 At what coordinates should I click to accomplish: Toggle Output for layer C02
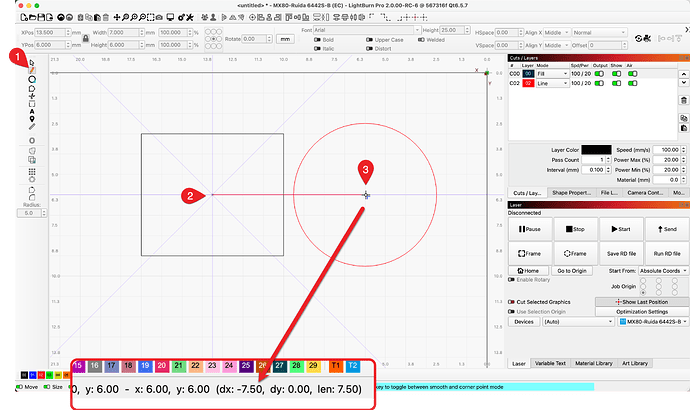[599, 83]
